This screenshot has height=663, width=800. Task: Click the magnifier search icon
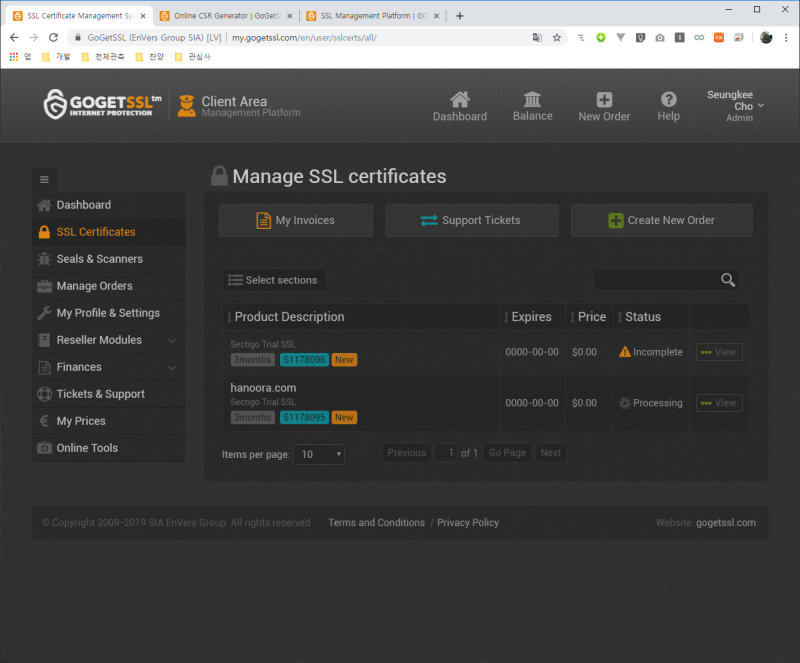(x=728, y=280)
